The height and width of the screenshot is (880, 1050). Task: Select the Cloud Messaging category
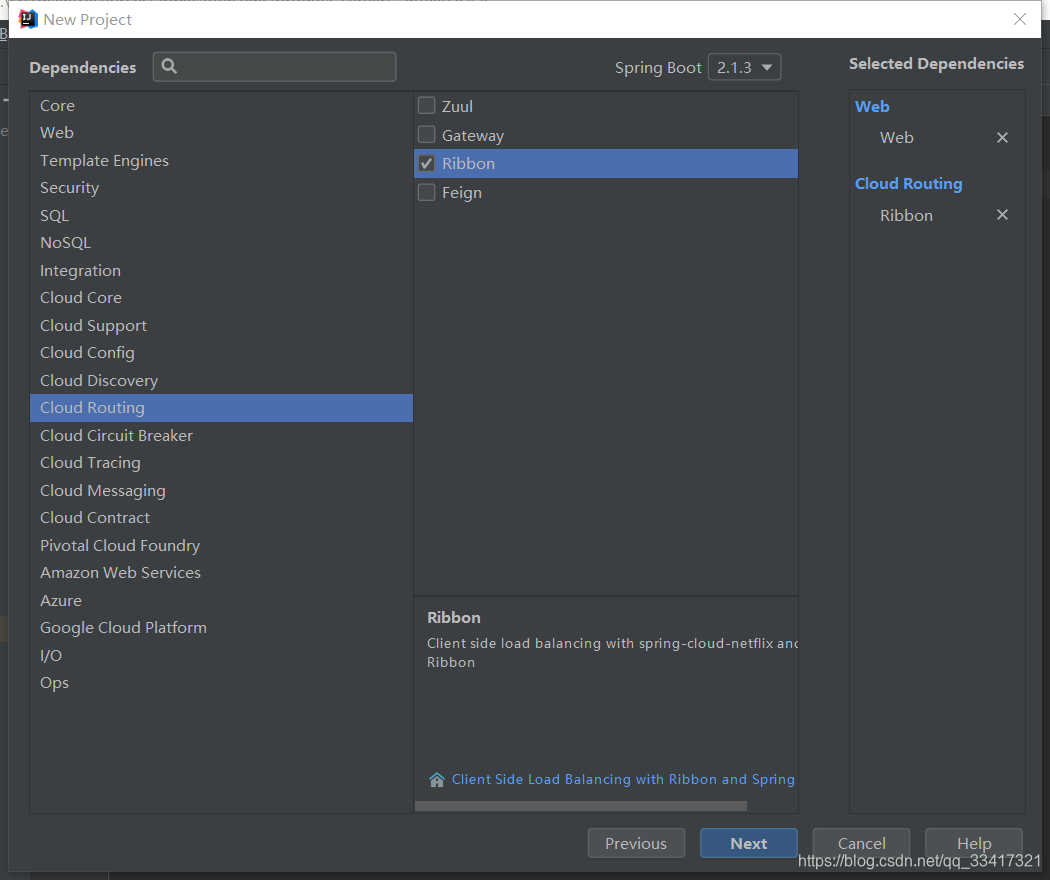tap(221, 490)
